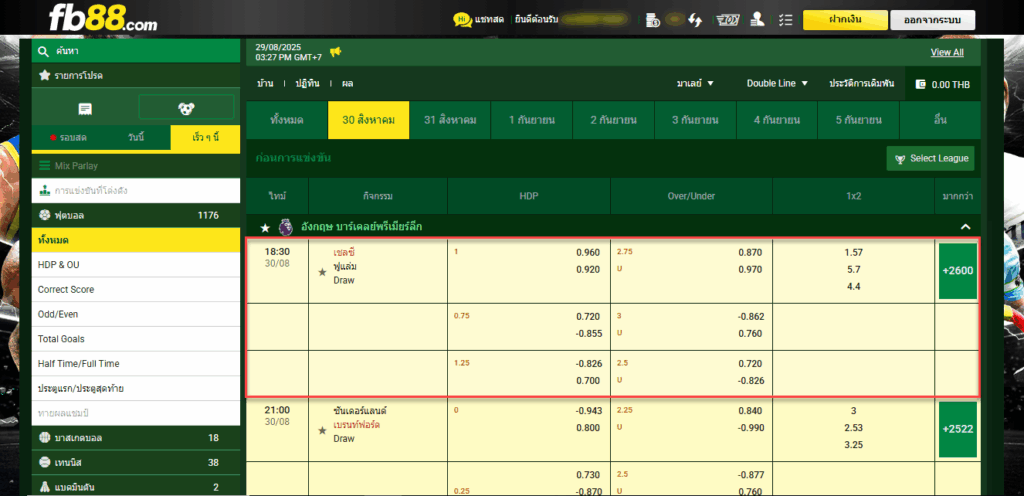Select Correct Score in sidebar
The image size is (1024, 496).
tap(136, 290)
